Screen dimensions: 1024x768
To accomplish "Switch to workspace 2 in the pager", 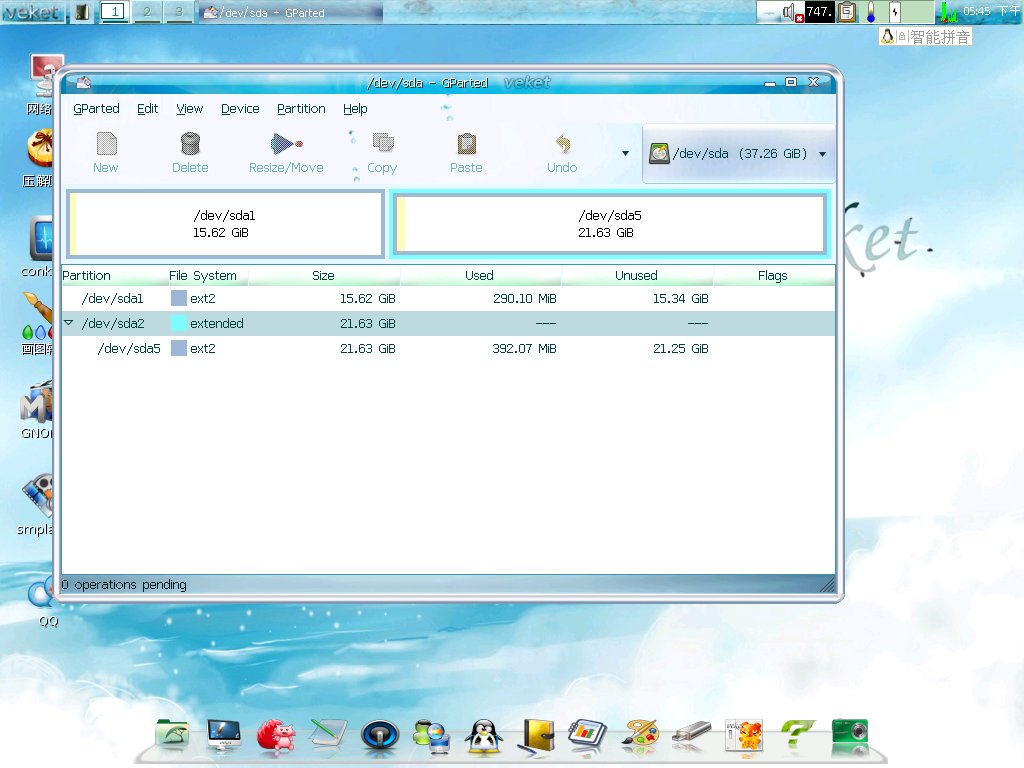I will (147, 12).
